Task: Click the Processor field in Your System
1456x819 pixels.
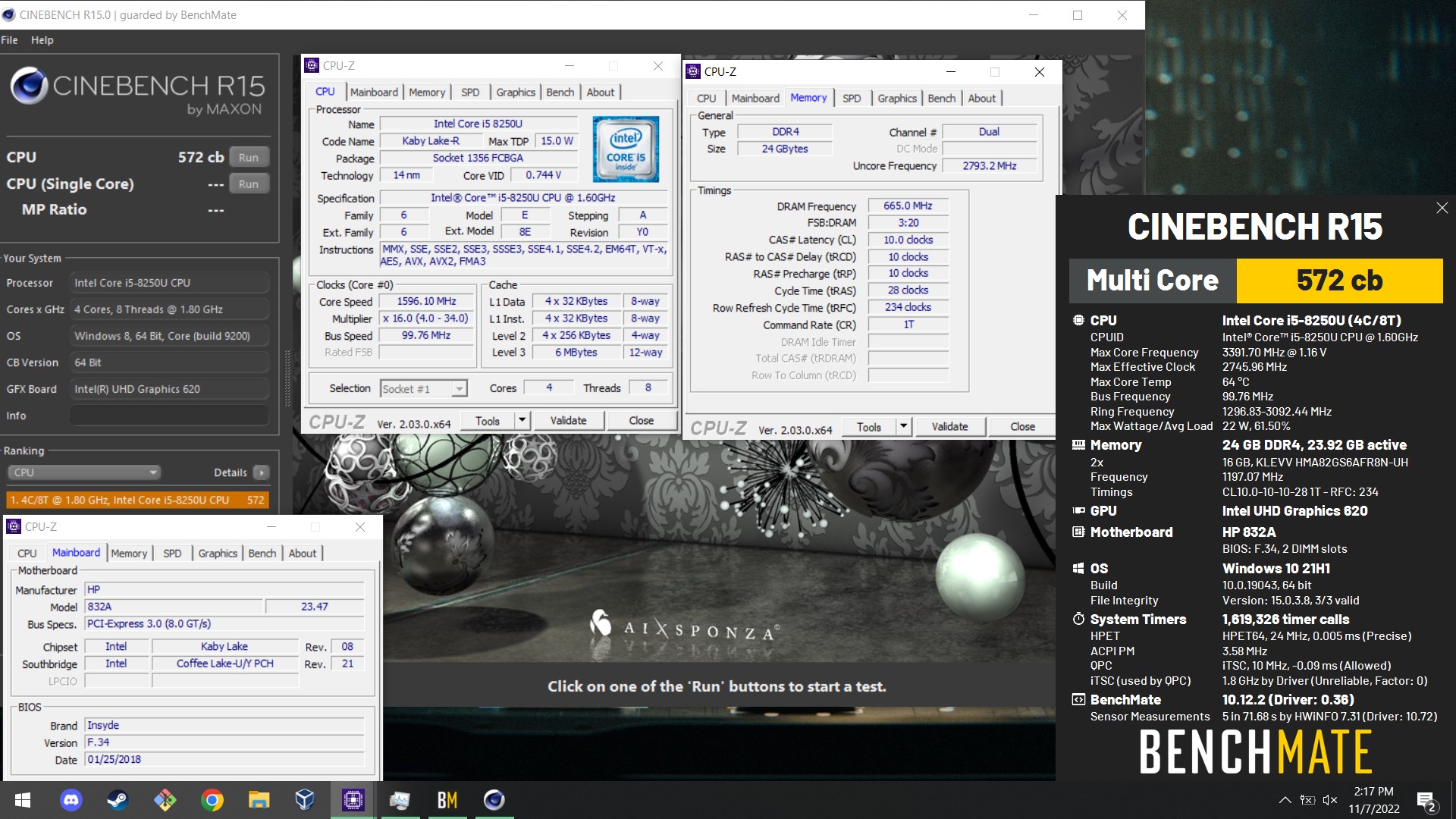Action: tap(169, 283)
